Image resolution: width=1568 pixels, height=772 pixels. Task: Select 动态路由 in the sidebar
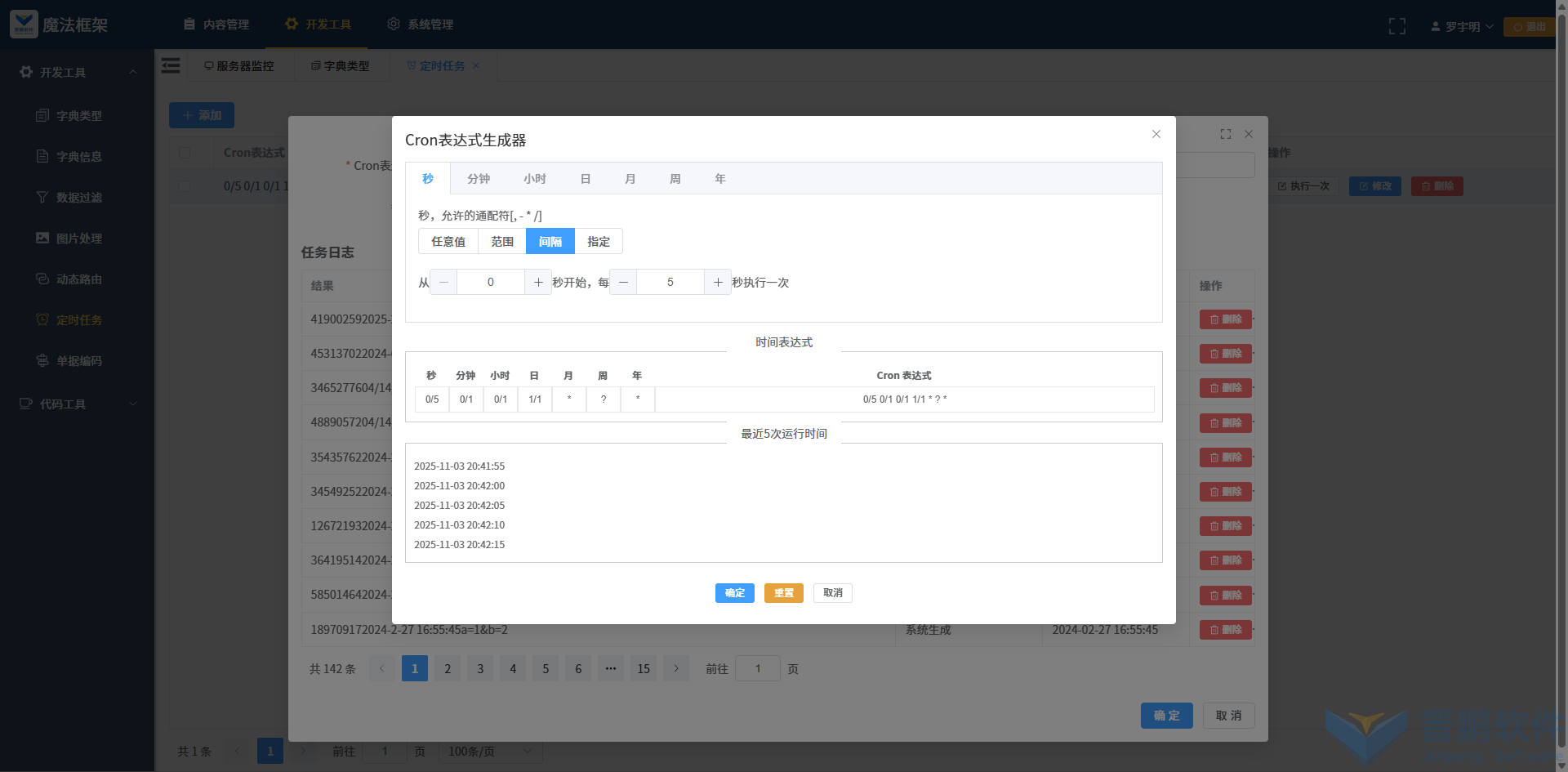(x=80, y=279)
